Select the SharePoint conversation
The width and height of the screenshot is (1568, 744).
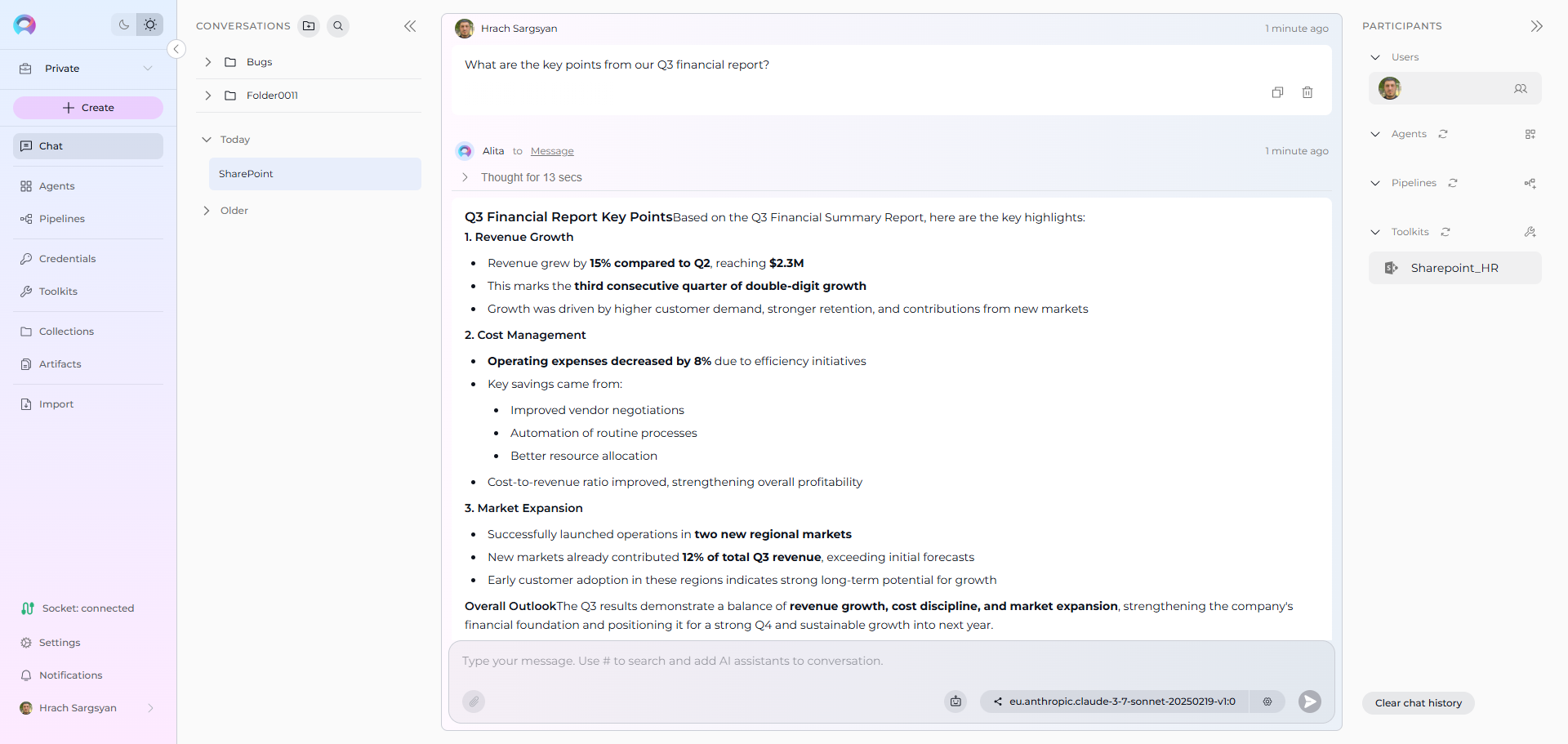tap(314, 174)
